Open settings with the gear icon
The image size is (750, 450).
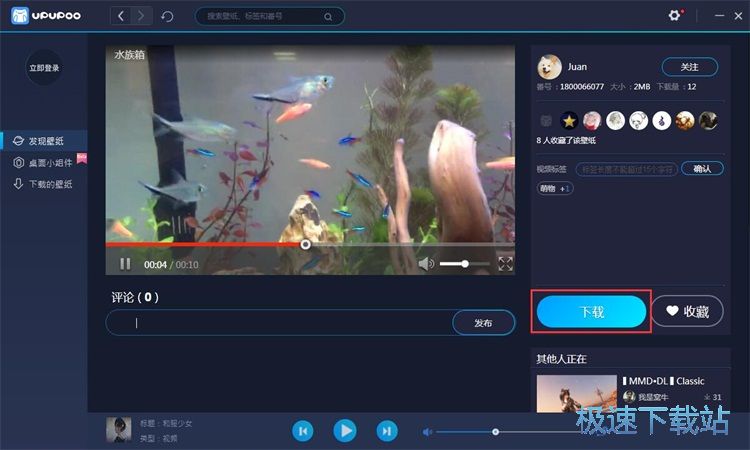(674, 16)
